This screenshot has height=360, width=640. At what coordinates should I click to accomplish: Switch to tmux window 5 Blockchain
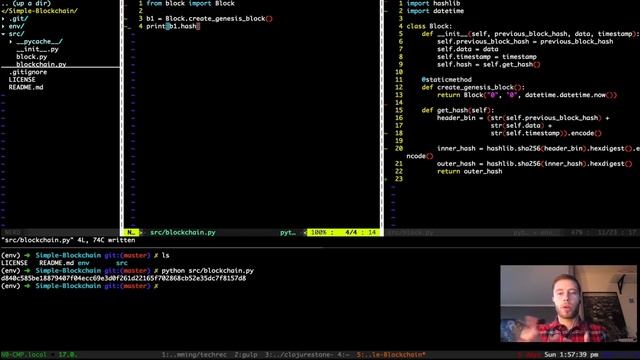pos(391,355)
